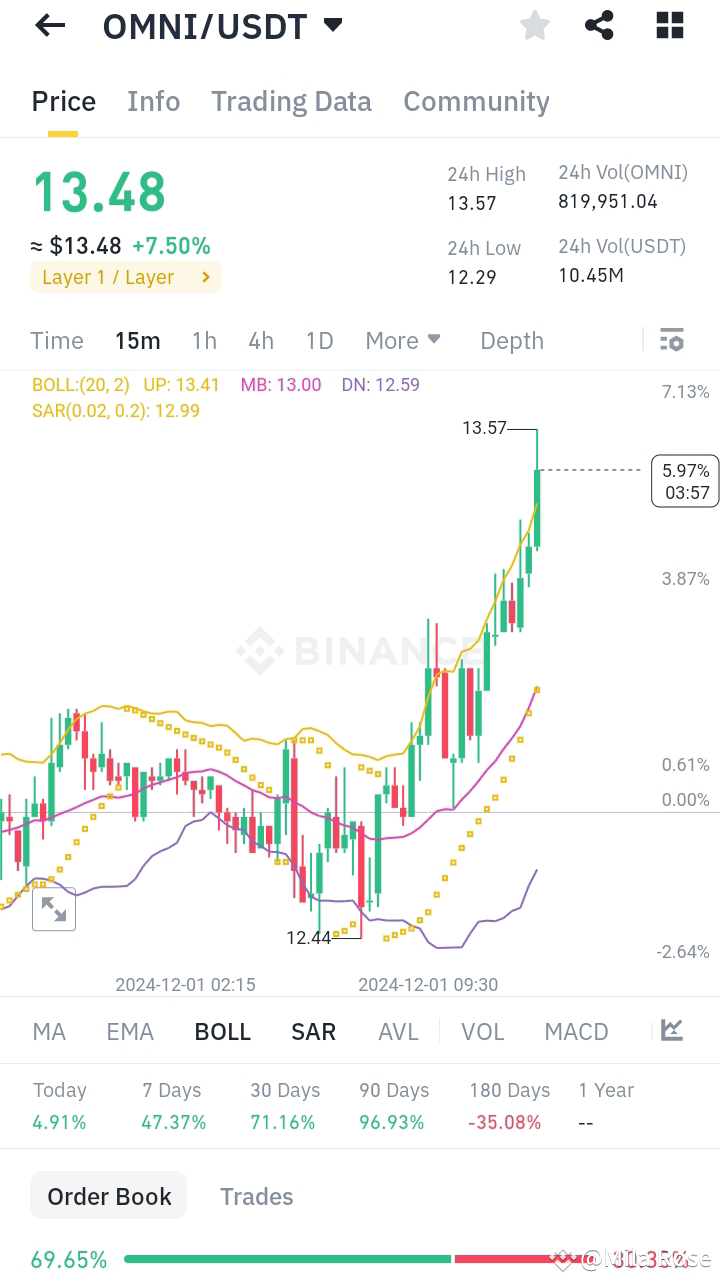Image resolution: width=720 pixels, height=1281 pixels.
Task: Click the +7.50% price change
Action: click(171, 246)
